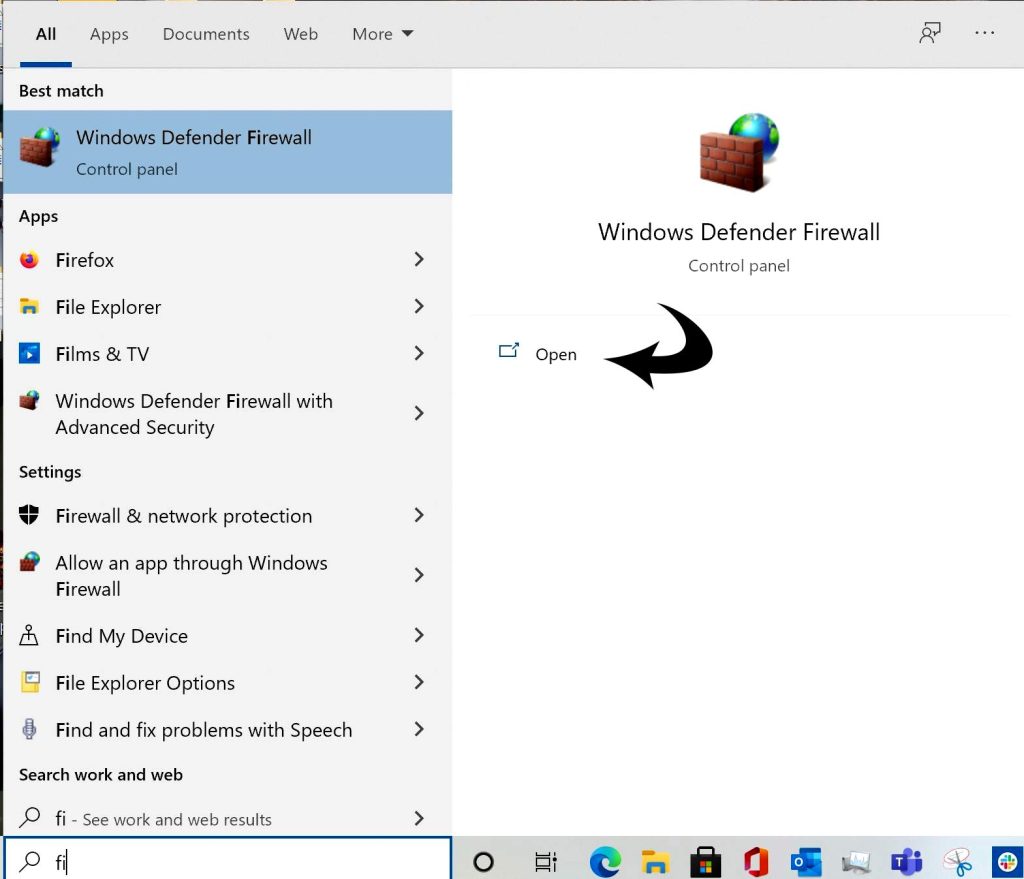Launch Microsoft Edge from taskbar
This screenshot has height=879, width=1024.
[605, 862]
